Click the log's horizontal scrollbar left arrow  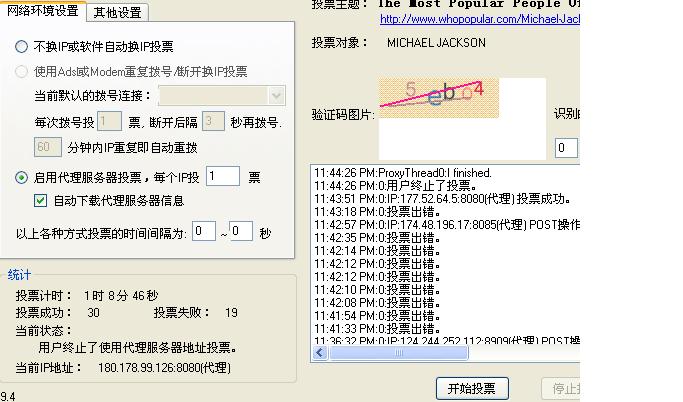320,353
